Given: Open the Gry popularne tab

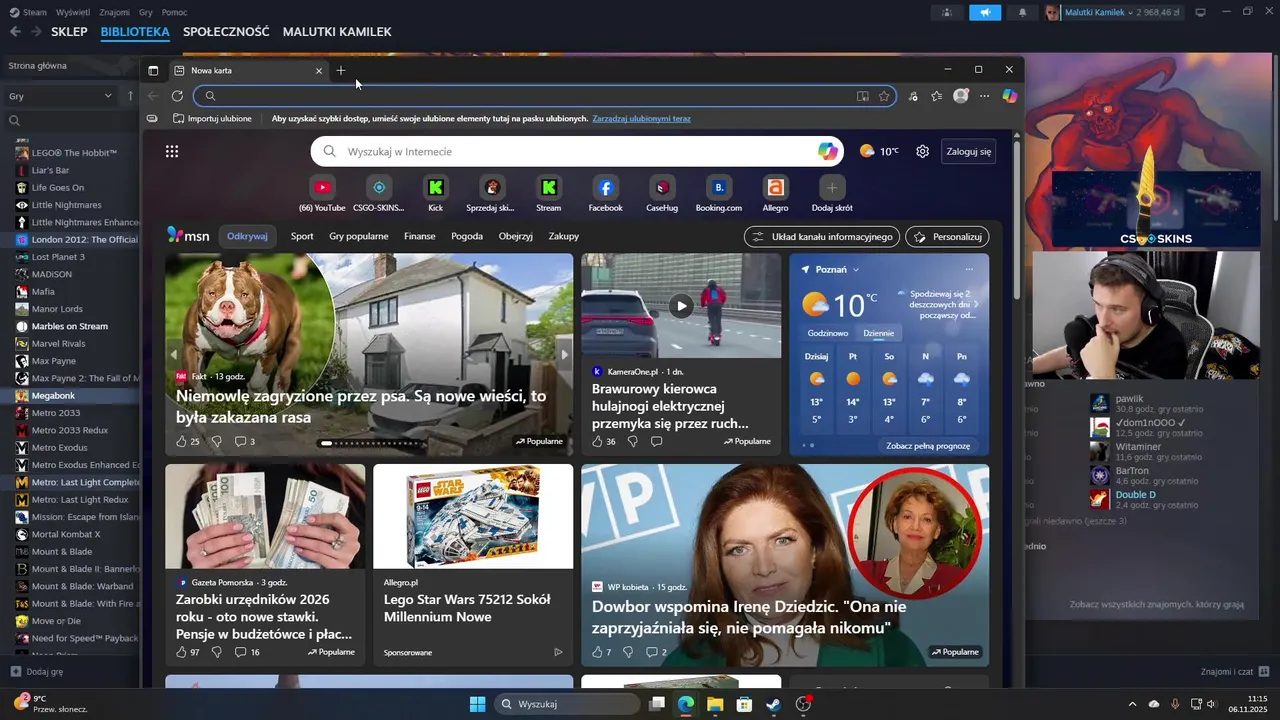Looking at the screenshot, I should [x=359, y=237].
